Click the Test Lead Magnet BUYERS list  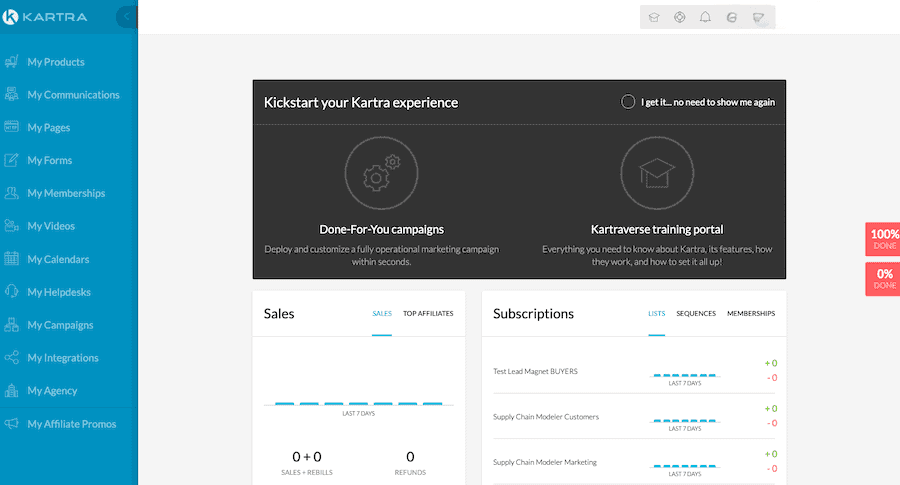(x=535, y=371)
